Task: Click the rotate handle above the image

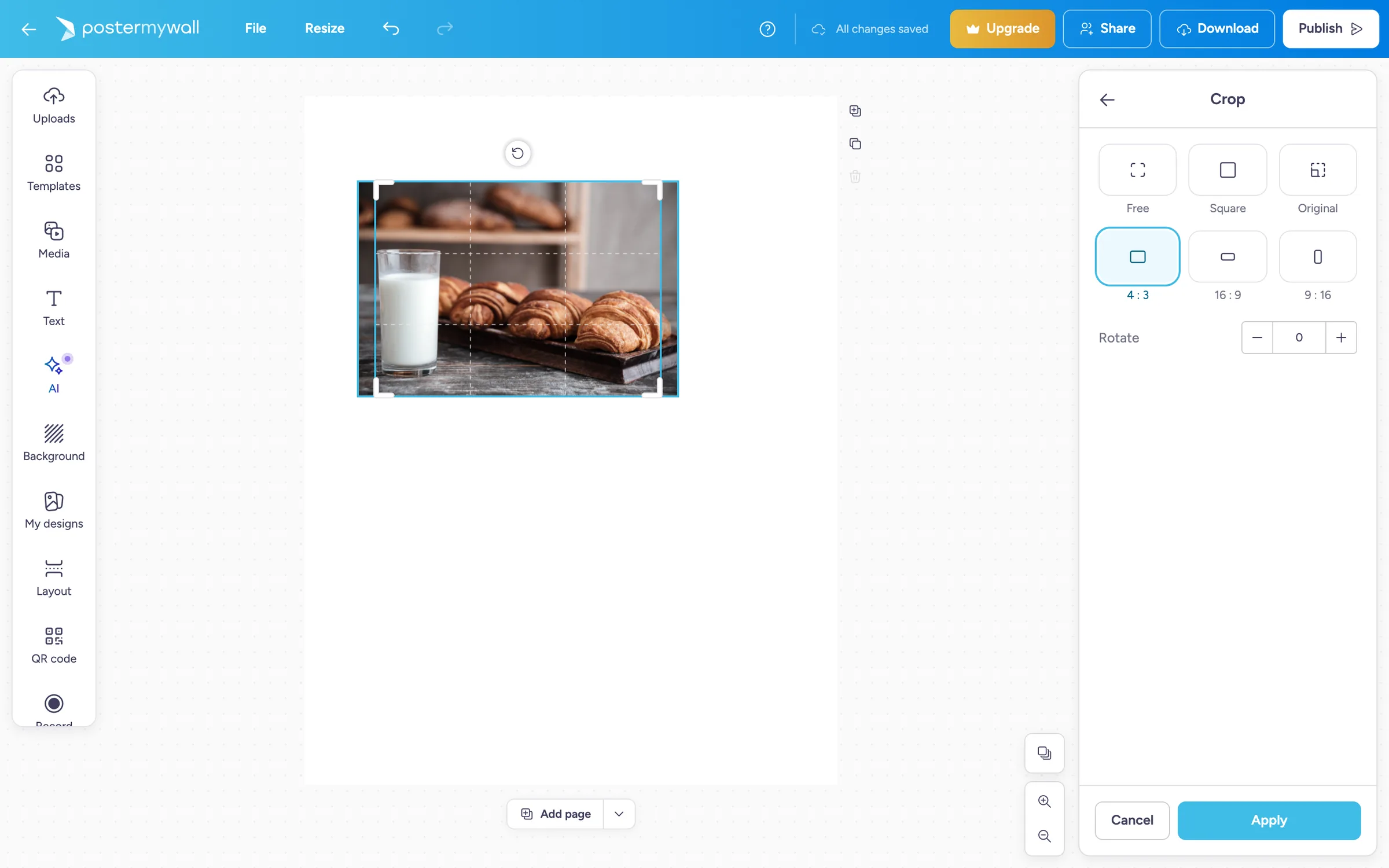Action: point(518,153)
